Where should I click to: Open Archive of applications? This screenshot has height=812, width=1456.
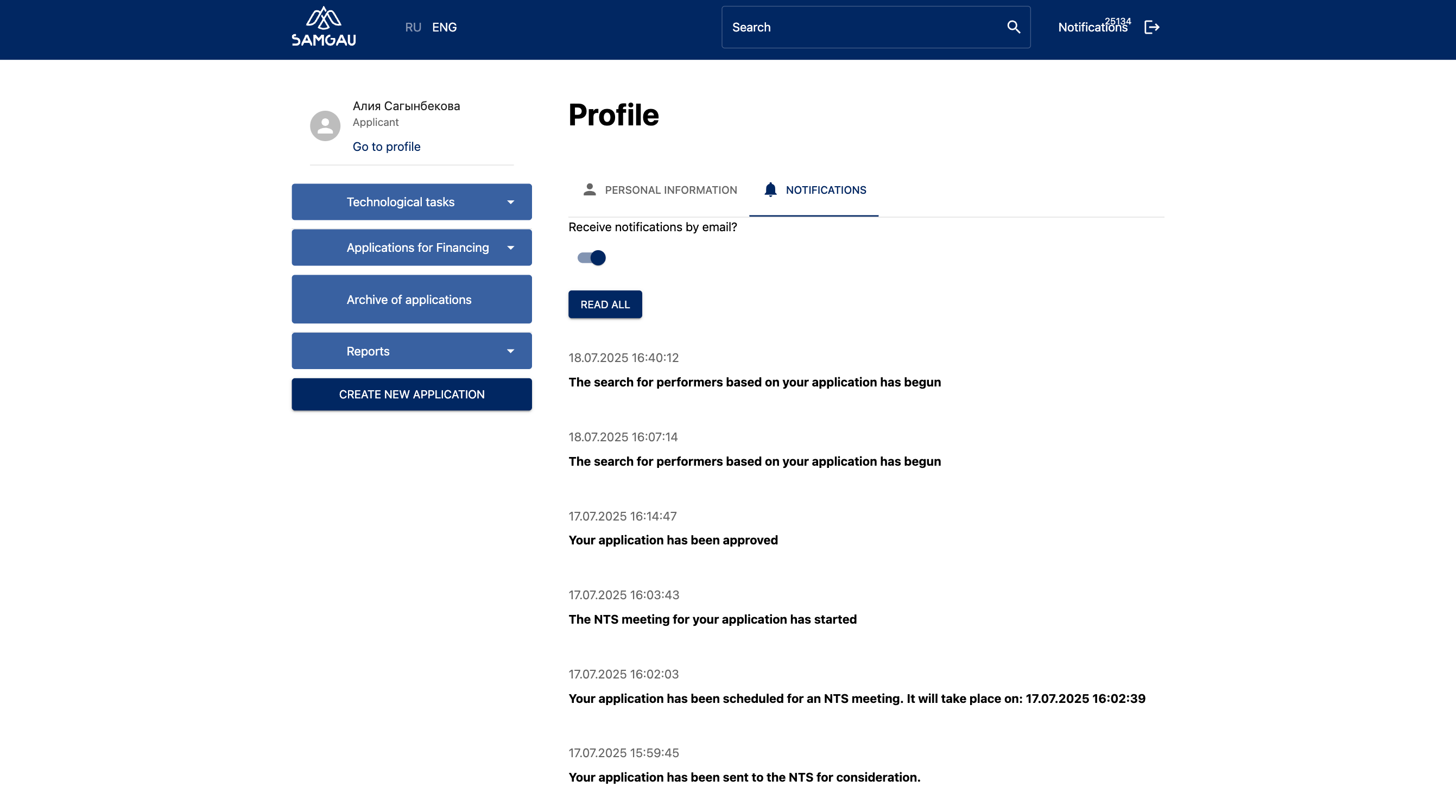[x=412, y=300]
